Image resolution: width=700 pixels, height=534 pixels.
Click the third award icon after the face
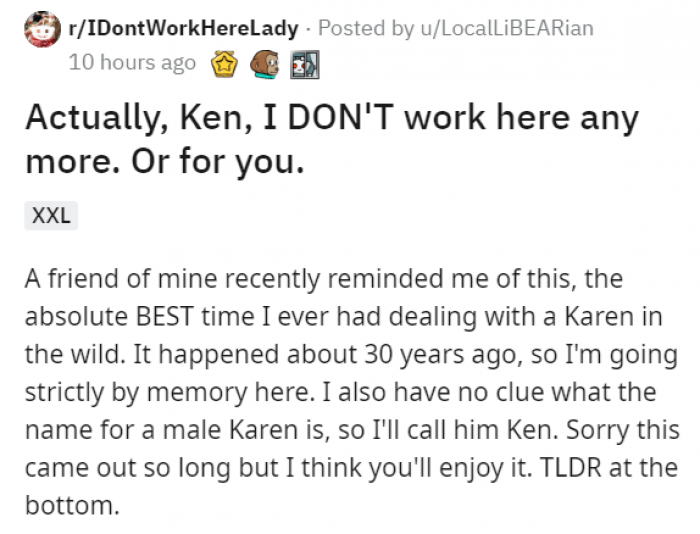tap(303, 63)
